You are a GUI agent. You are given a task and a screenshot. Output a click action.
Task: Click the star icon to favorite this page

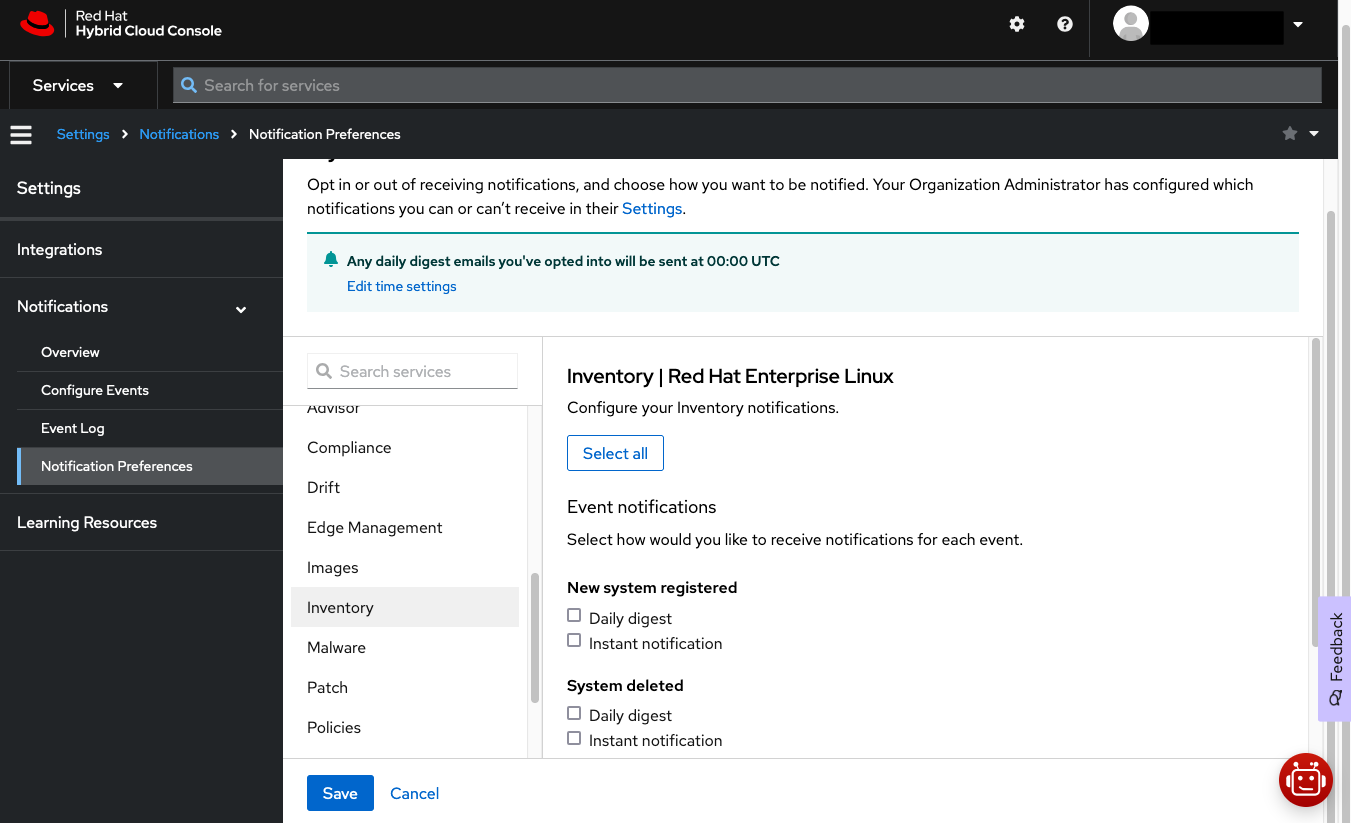point(1289,133)
